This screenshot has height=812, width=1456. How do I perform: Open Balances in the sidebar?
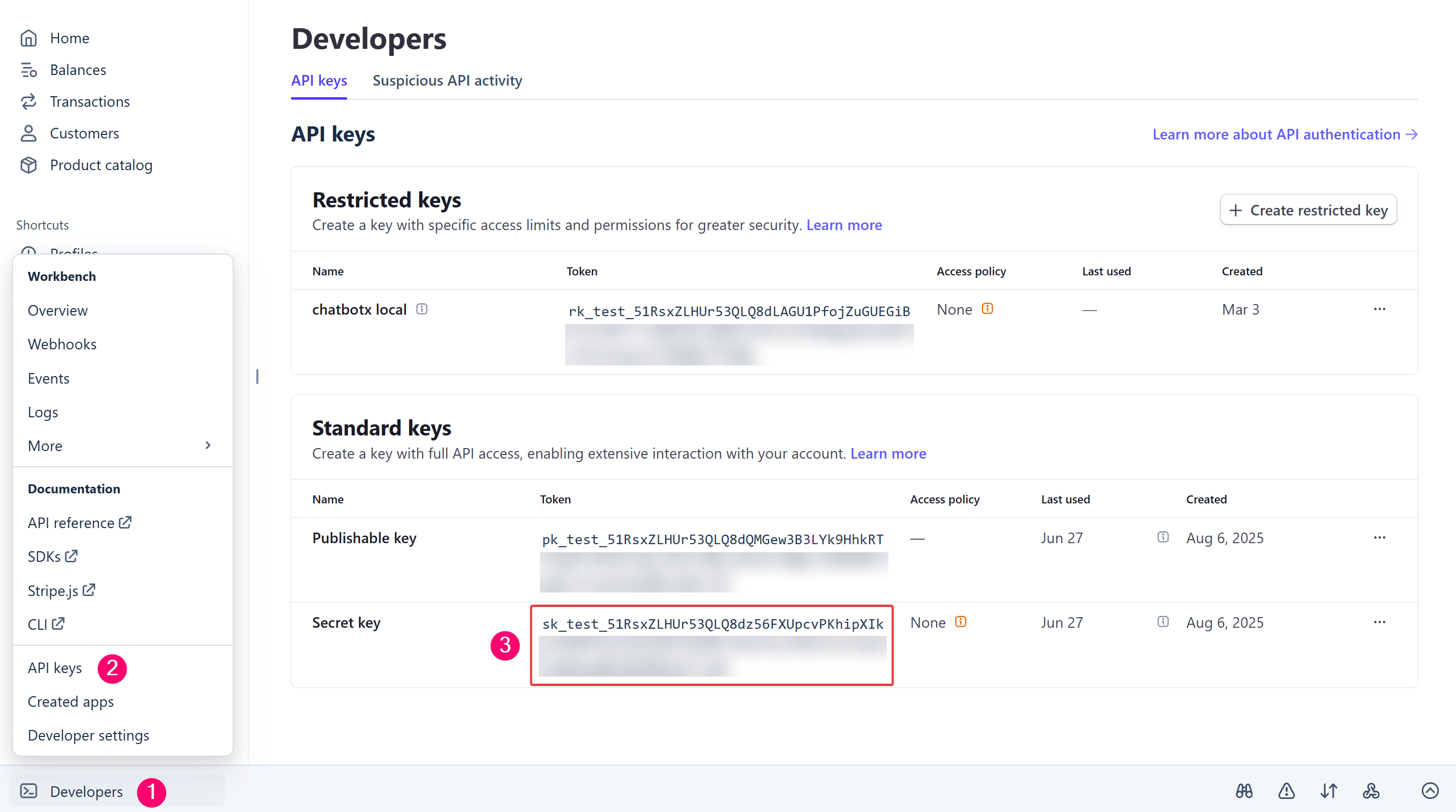[78, 69]
